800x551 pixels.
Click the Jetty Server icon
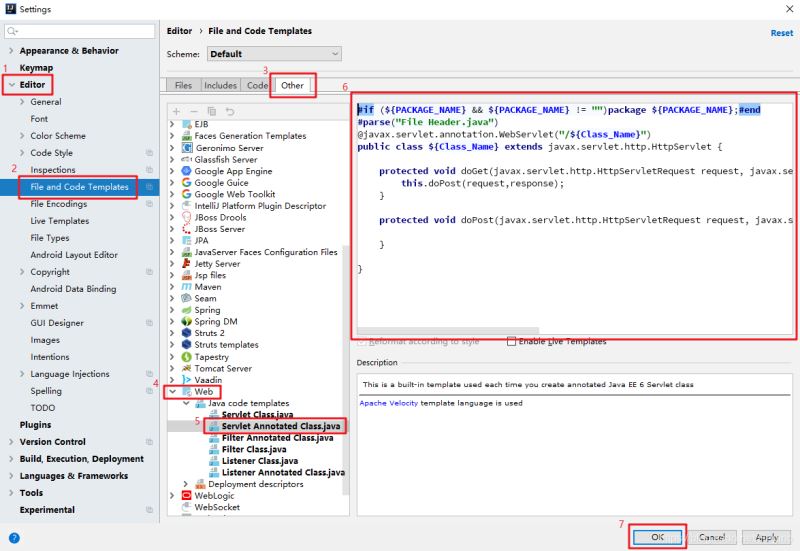tap(186, 264)
